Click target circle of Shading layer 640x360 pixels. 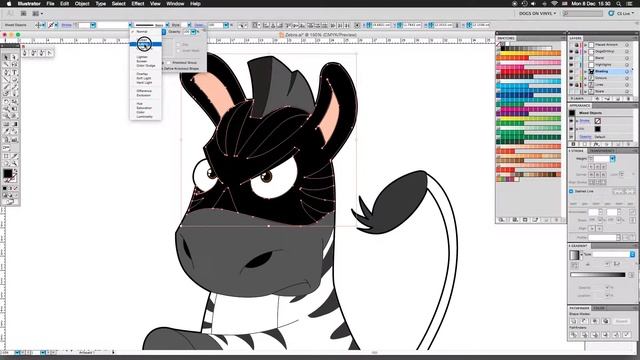pos(627,71)
